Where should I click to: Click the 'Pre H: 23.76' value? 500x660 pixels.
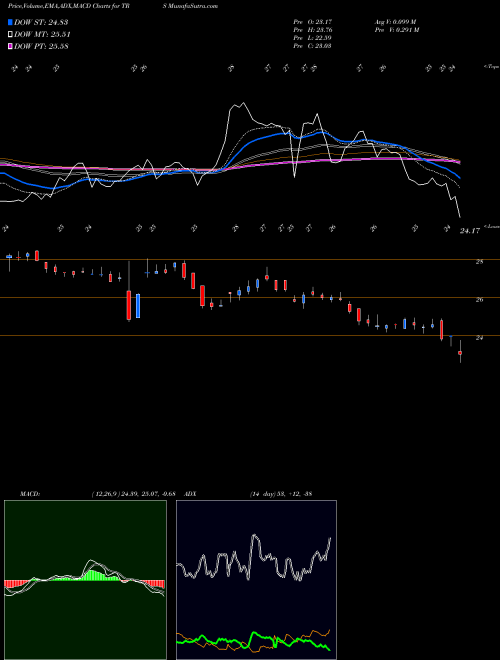click(313, 30)
